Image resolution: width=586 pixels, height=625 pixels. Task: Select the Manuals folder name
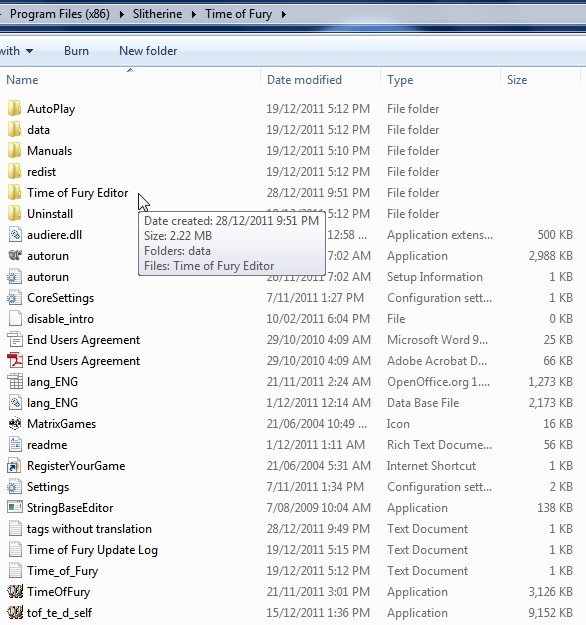point(49,151)
